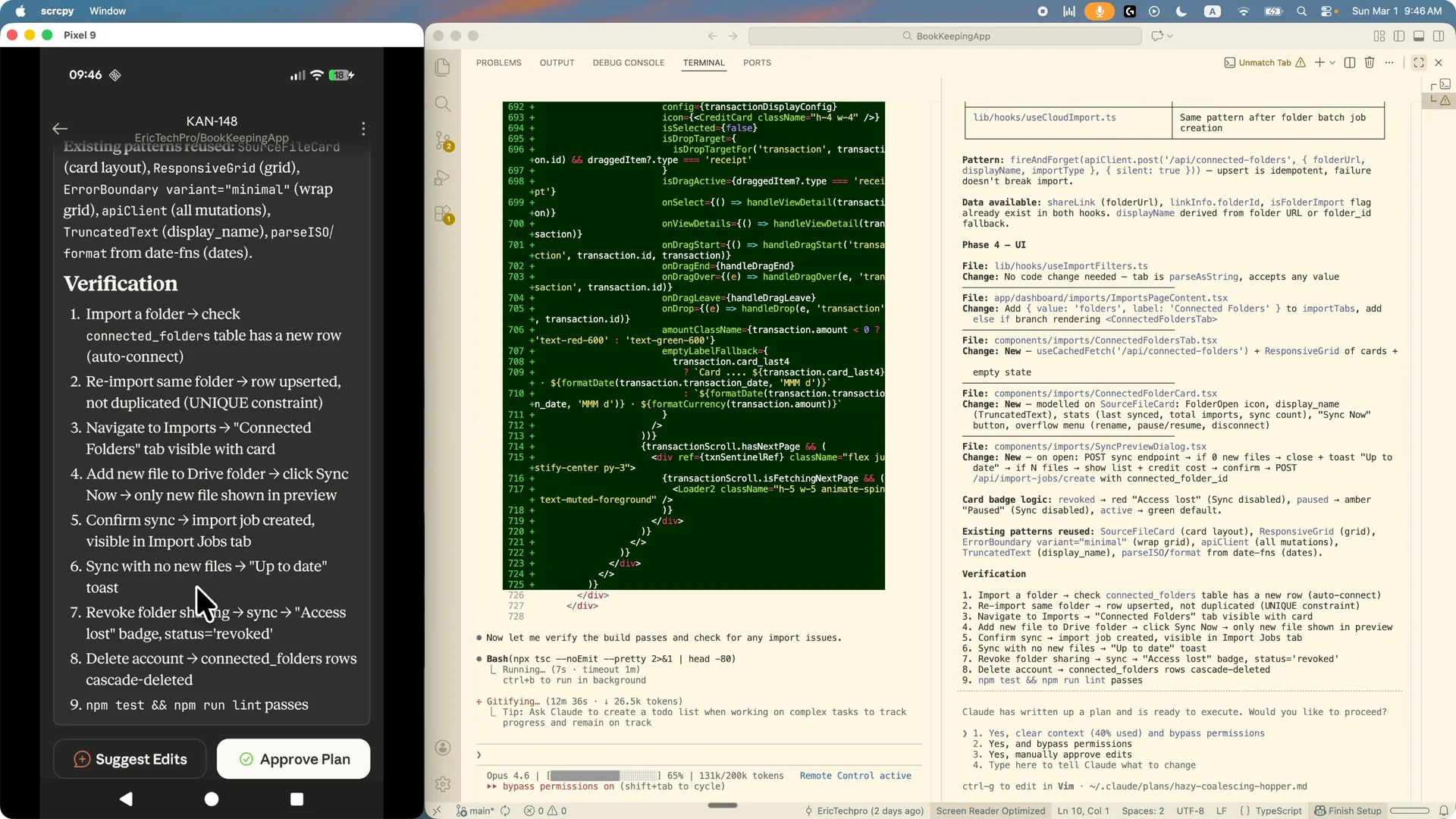Image resolution: width=1456 pixels, height=819 pixels.
Task: Open notifications bell in status bar
Action: pos(1444,811)
